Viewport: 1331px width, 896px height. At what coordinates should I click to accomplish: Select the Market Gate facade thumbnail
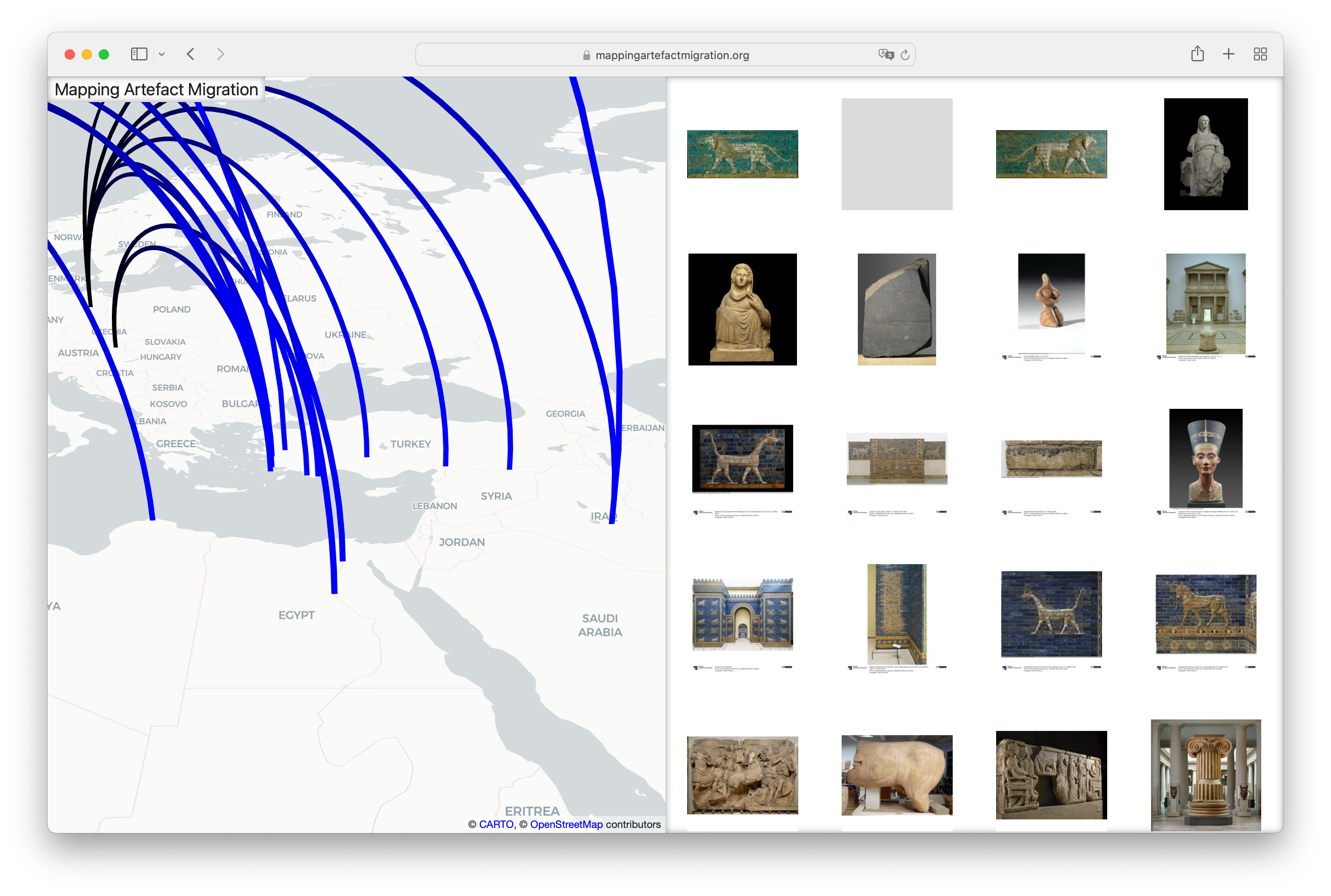1206,306
